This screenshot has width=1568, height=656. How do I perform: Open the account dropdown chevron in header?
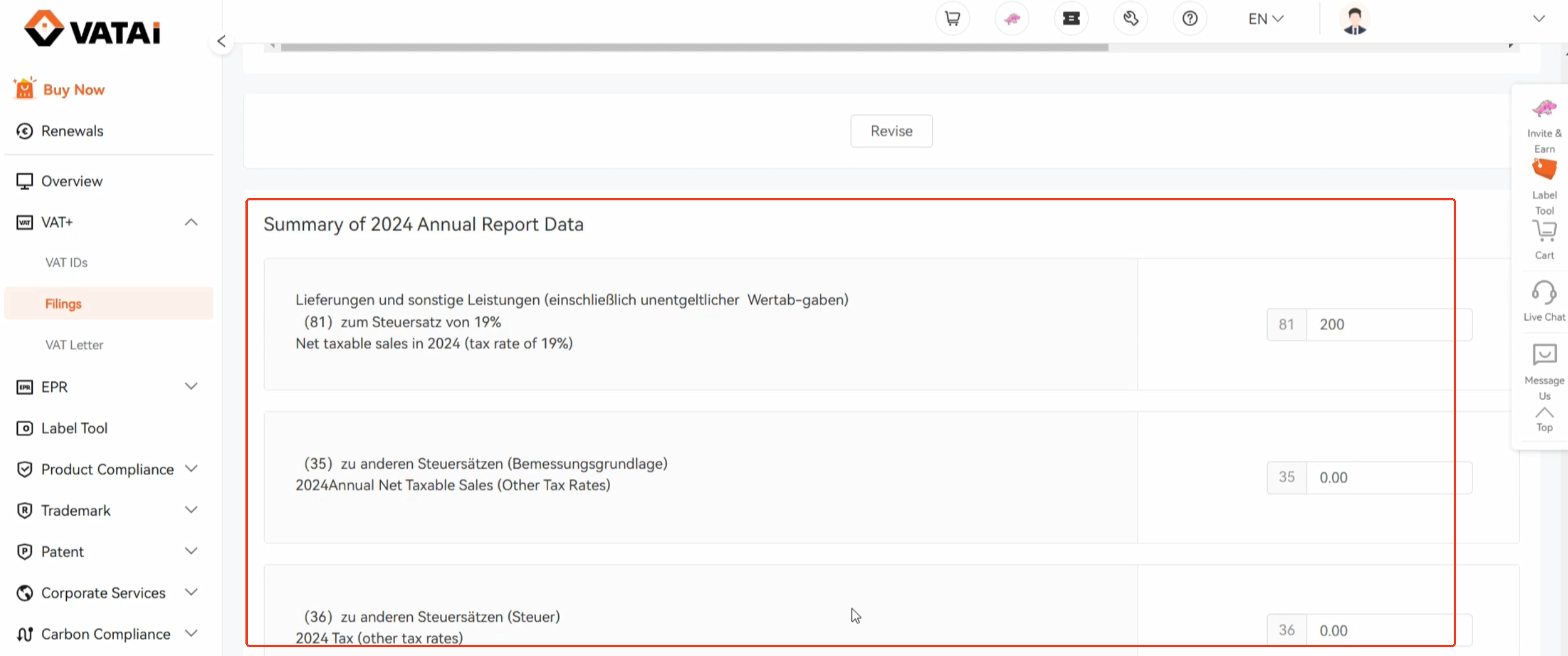pos(1539,19)
